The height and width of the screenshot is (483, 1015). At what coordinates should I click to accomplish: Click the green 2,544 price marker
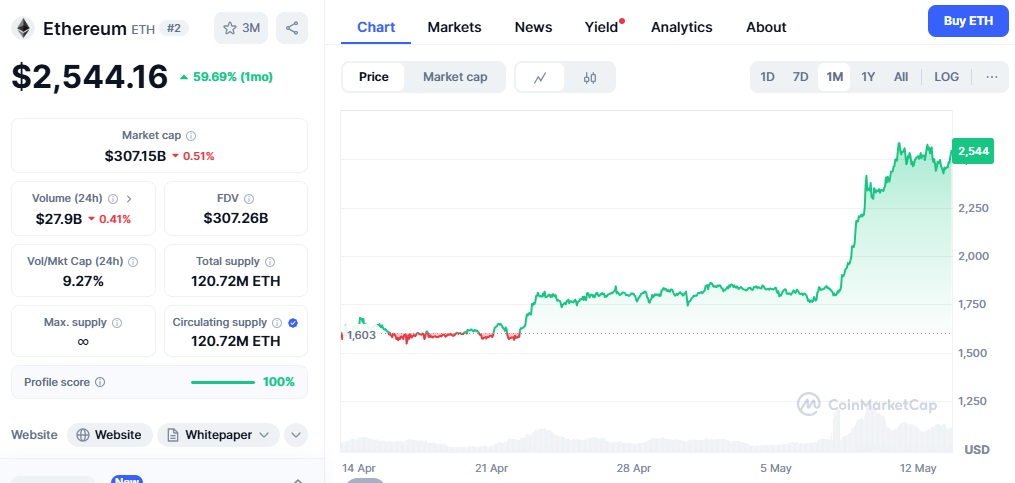973,151
